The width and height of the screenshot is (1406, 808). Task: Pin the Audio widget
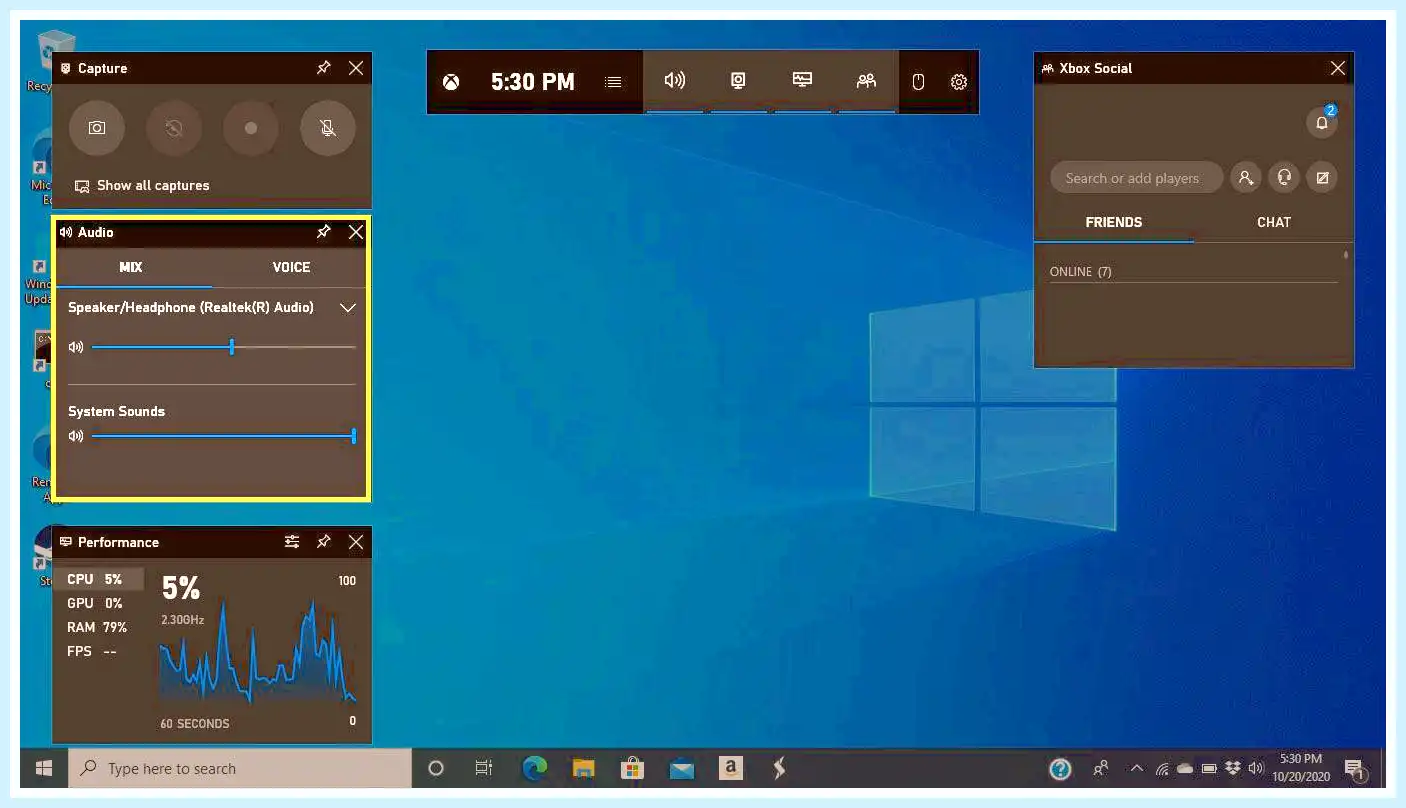coord(324,232)
